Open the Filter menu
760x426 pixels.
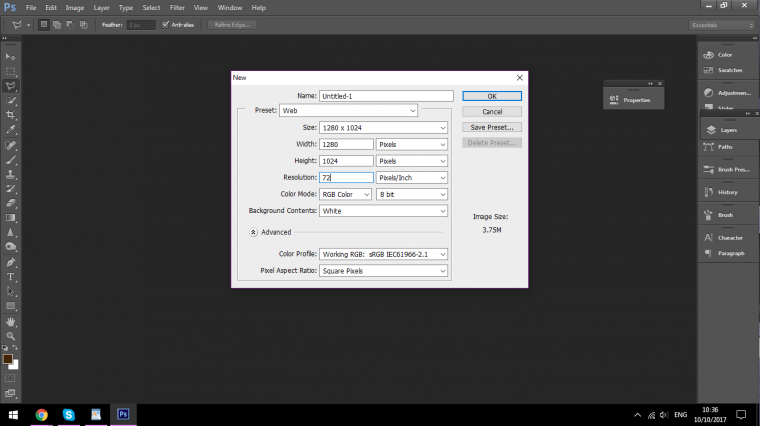click(177, 8)
